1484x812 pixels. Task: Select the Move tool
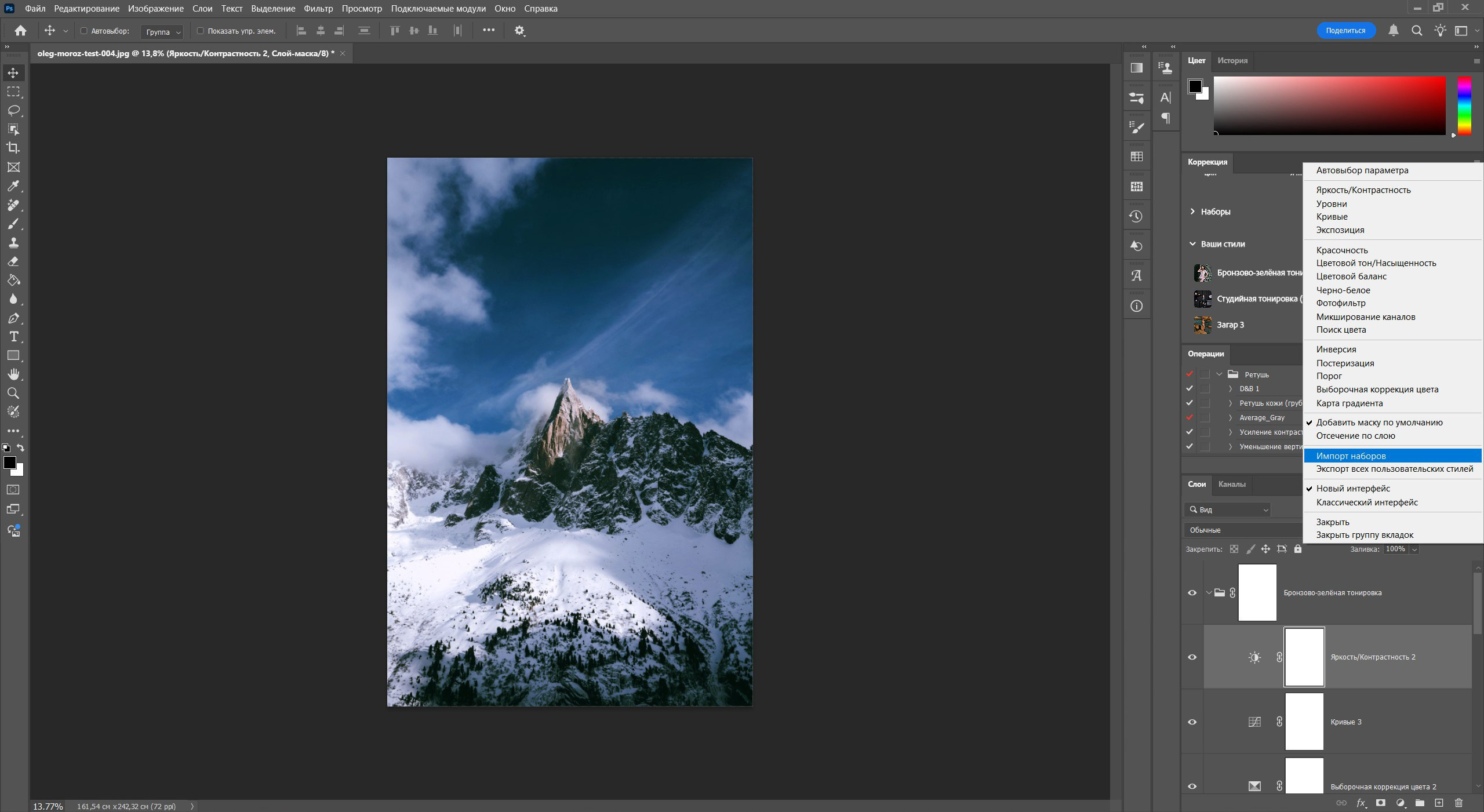click(x=14, y=72)
